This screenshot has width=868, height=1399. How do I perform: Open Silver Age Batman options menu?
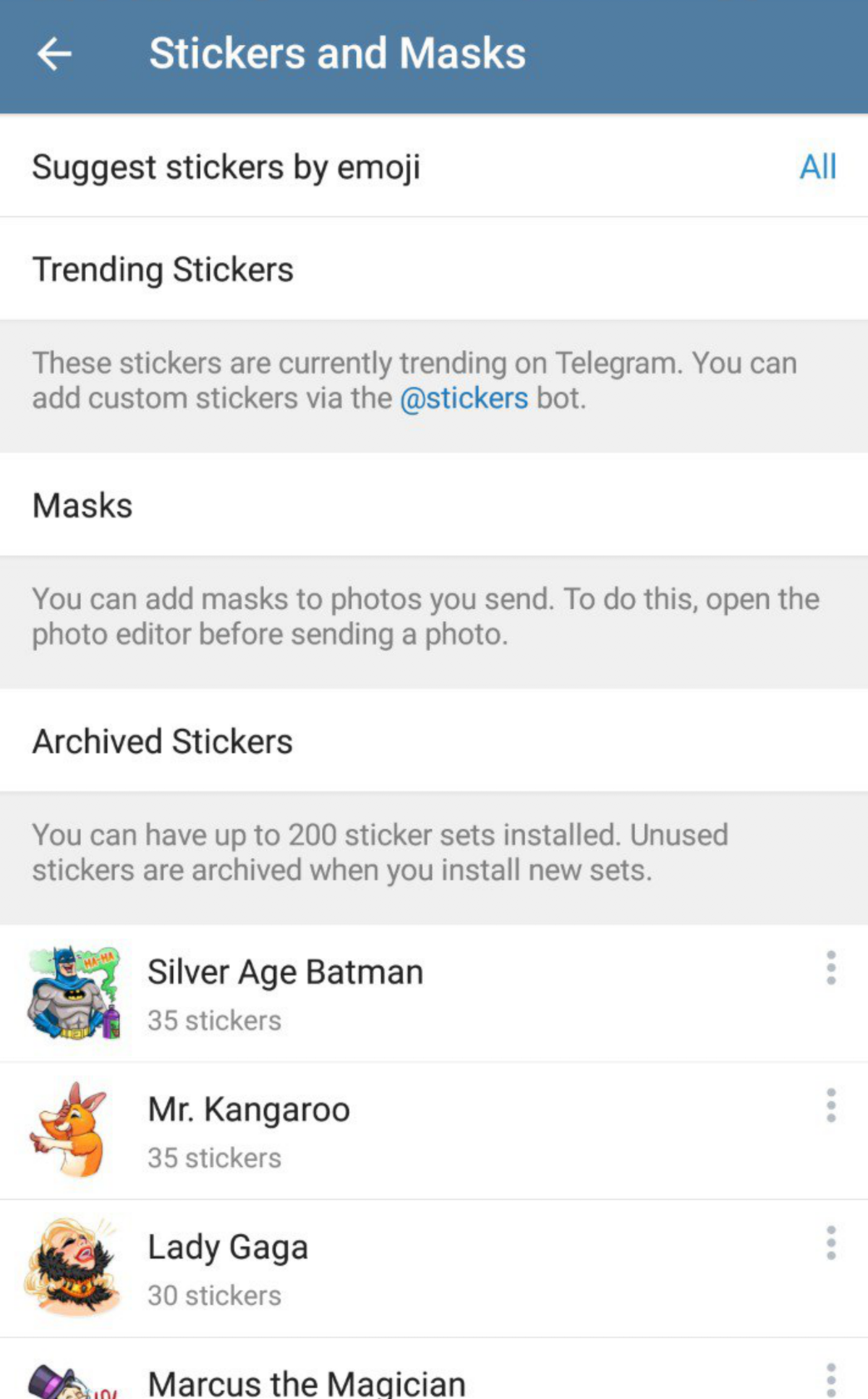pos(830,968)
